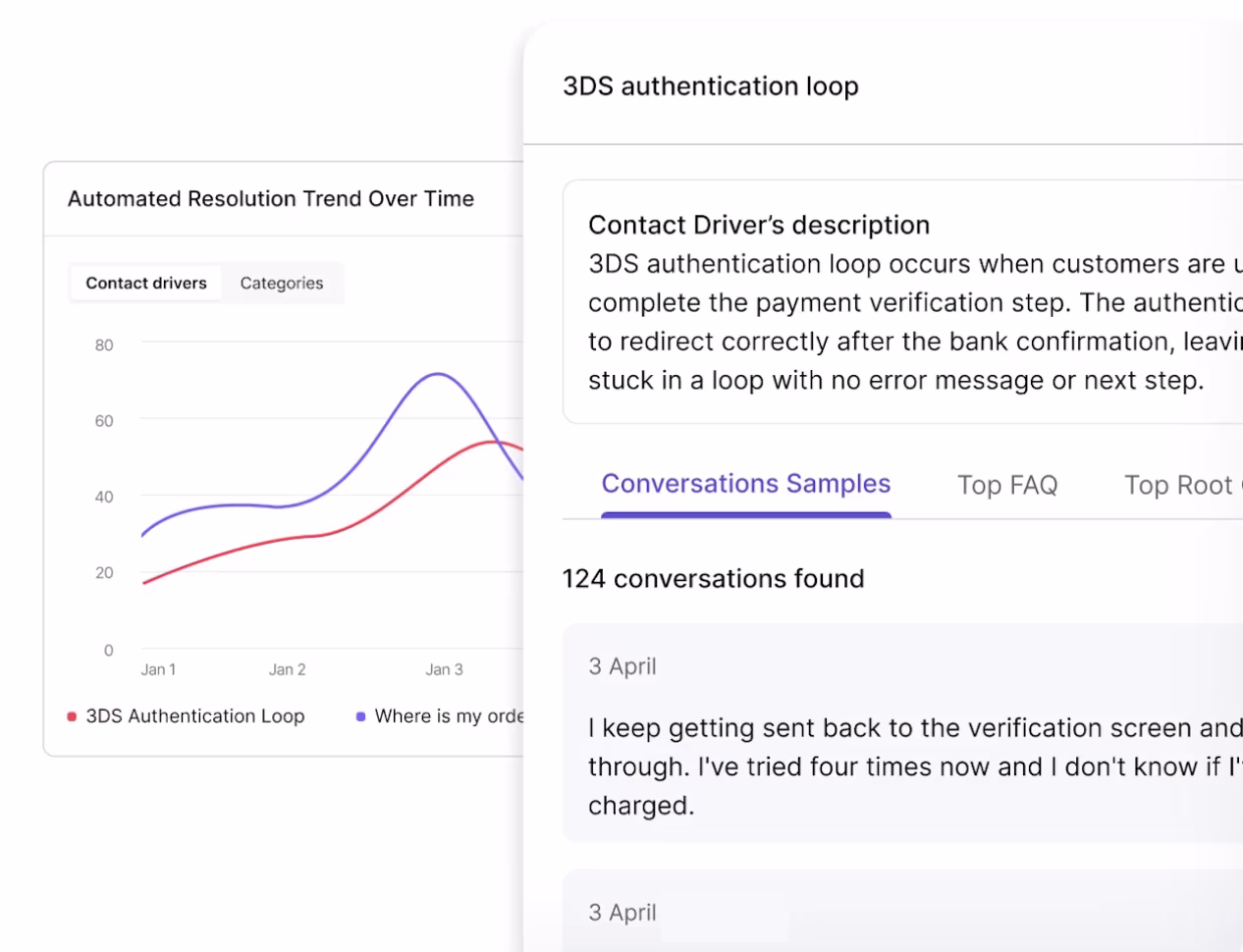1243x952 pixels.
Task: Click the Jan 2 axis label
Action: click(x=288, y=669)
